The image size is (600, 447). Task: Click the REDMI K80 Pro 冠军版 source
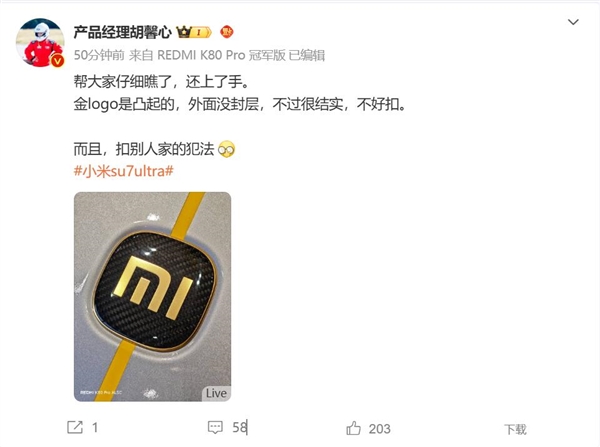[221, 55]
